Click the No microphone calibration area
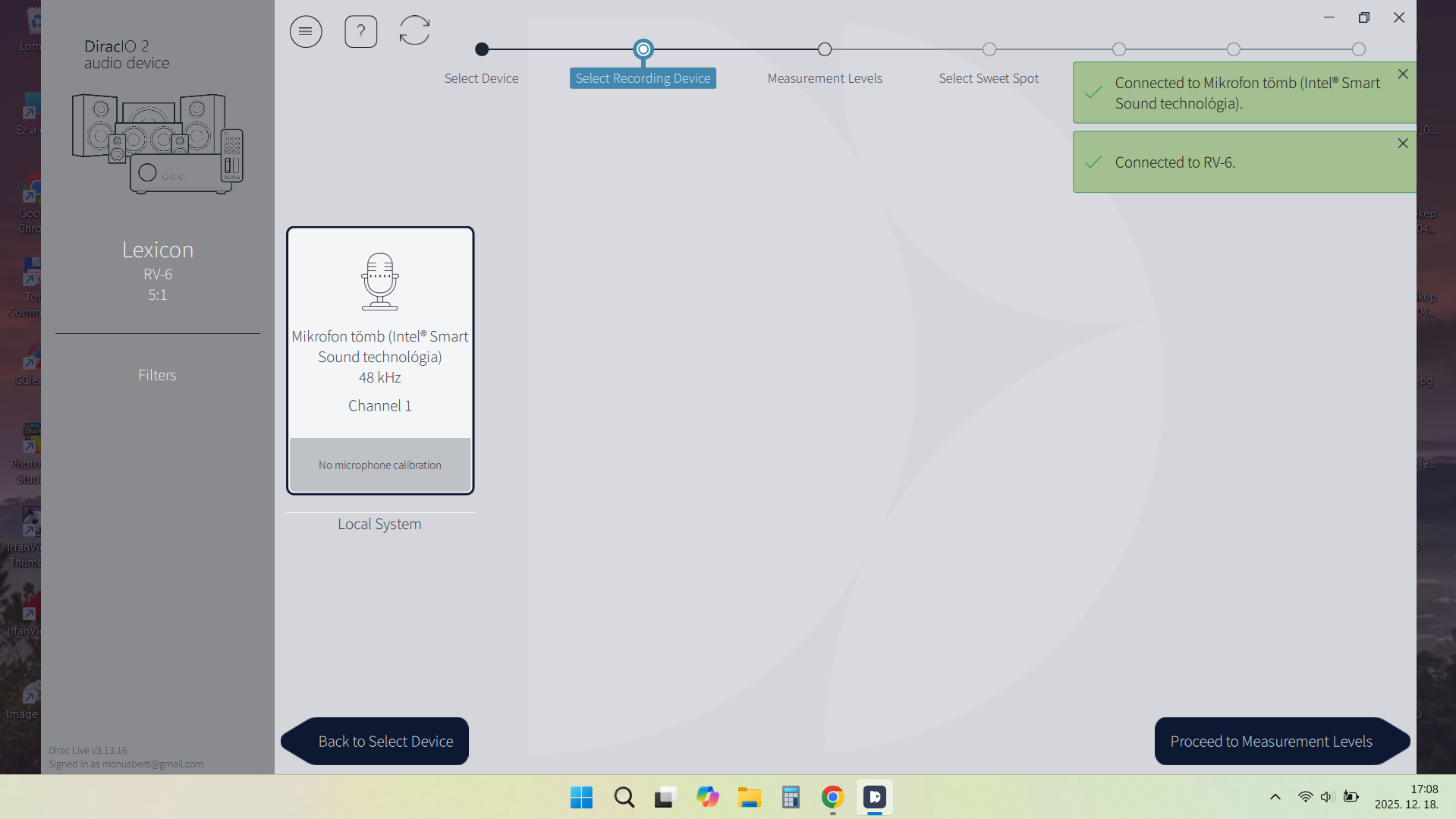Viewport: 1456px width, 819px height. (x=379, y=465)
